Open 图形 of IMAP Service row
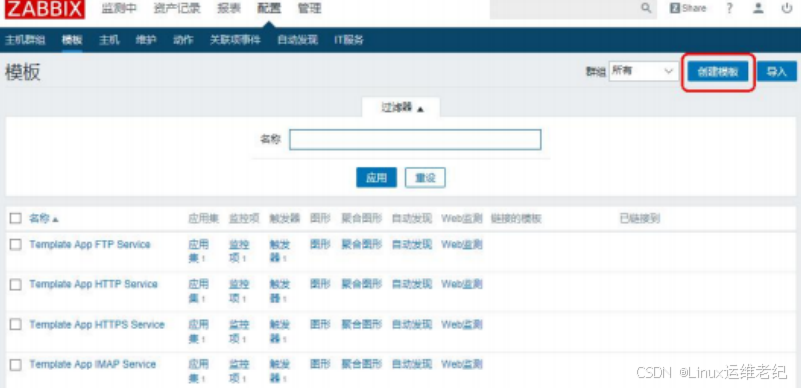 [x=320, y=365]
